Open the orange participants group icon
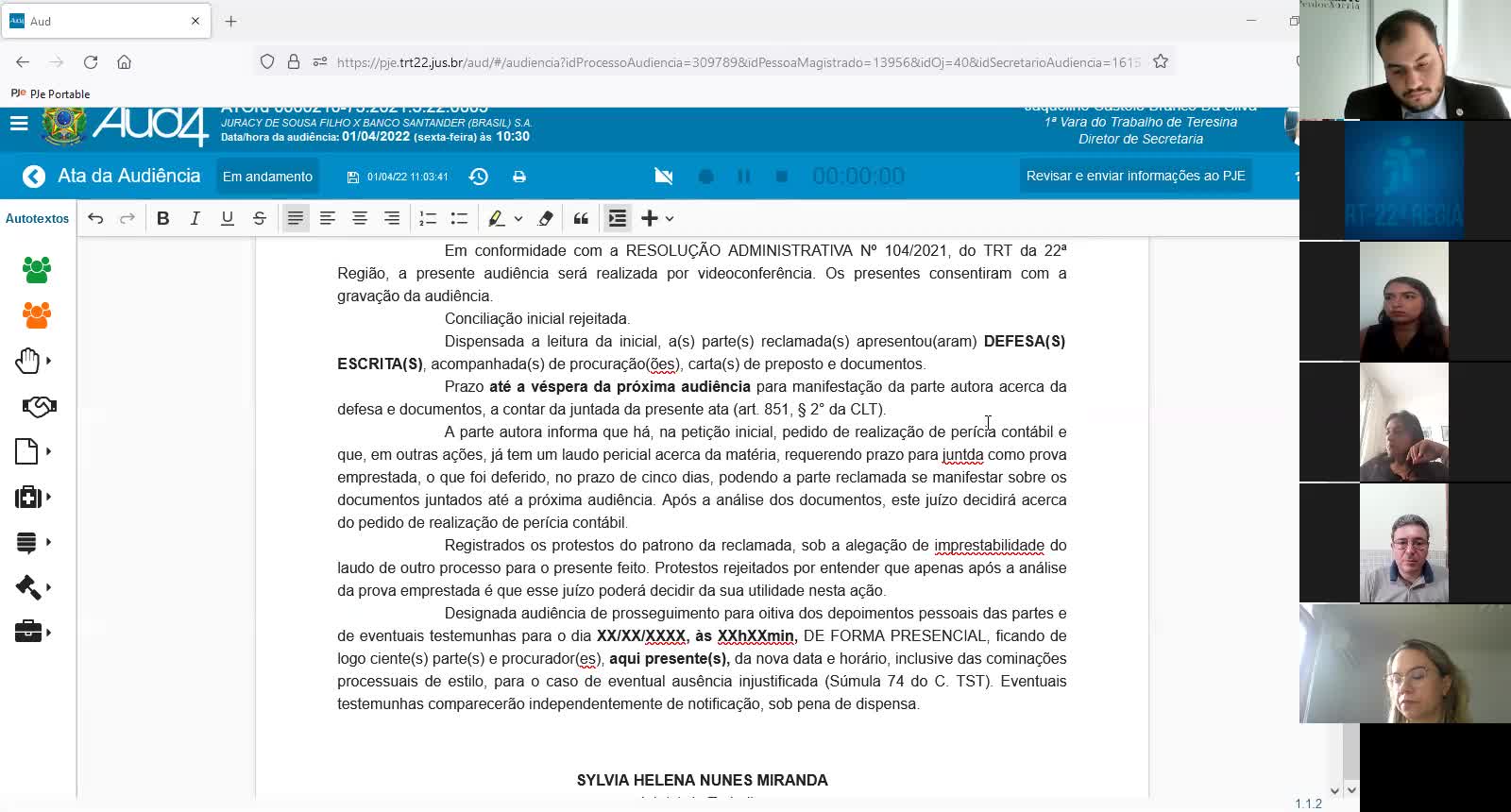Screen dimensions: 1511x812 pyautogui.click(x=37, y=315)
